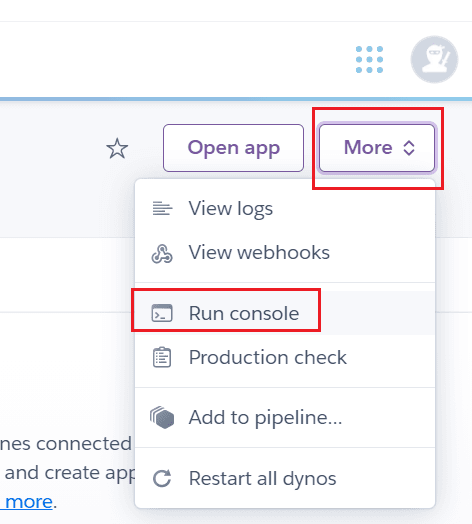Click the blue loading bar under header
Viewport: 472px width, 524px height.
click(x=236, y=99)
